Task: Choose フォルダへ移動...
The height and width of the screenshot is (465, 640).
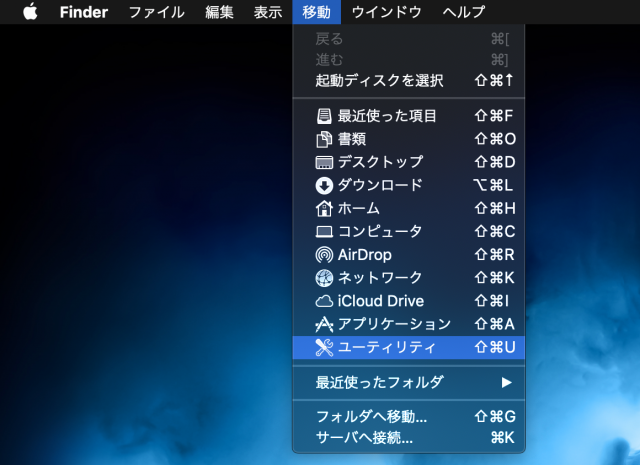Action: coord(409,417)
